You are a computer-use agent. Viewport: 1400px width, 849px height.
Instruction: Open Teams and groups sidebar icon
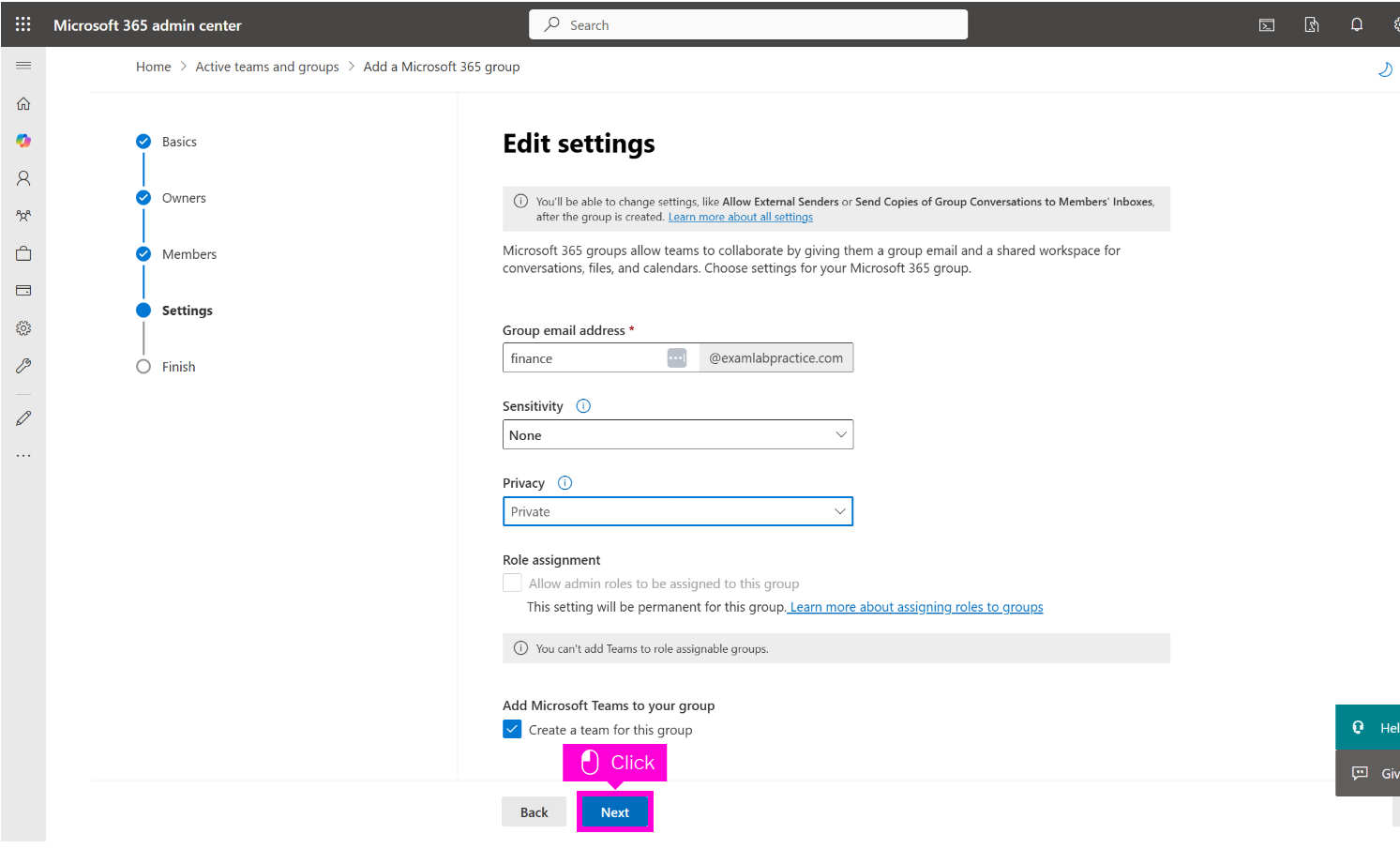coord(23,216)
